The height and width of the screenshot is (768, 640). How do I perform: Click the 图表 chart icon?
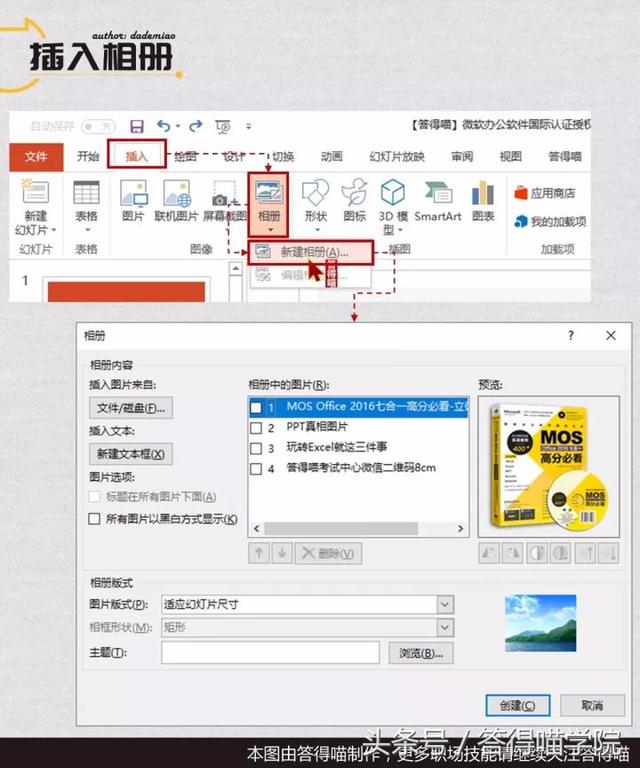(483, 192)
